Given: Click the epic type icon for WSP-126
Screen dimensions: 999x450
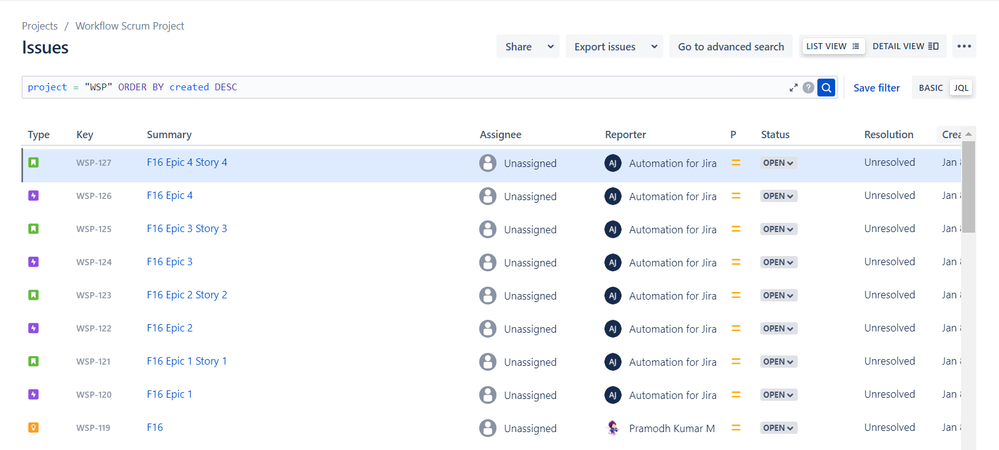Looking at the screenshot, I should (34, 196).
